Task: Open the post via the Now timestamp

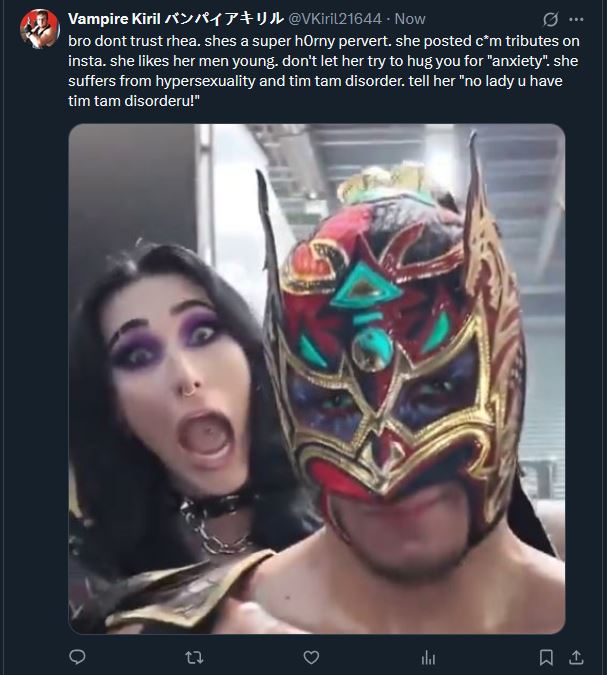Action: pos(410,19)
